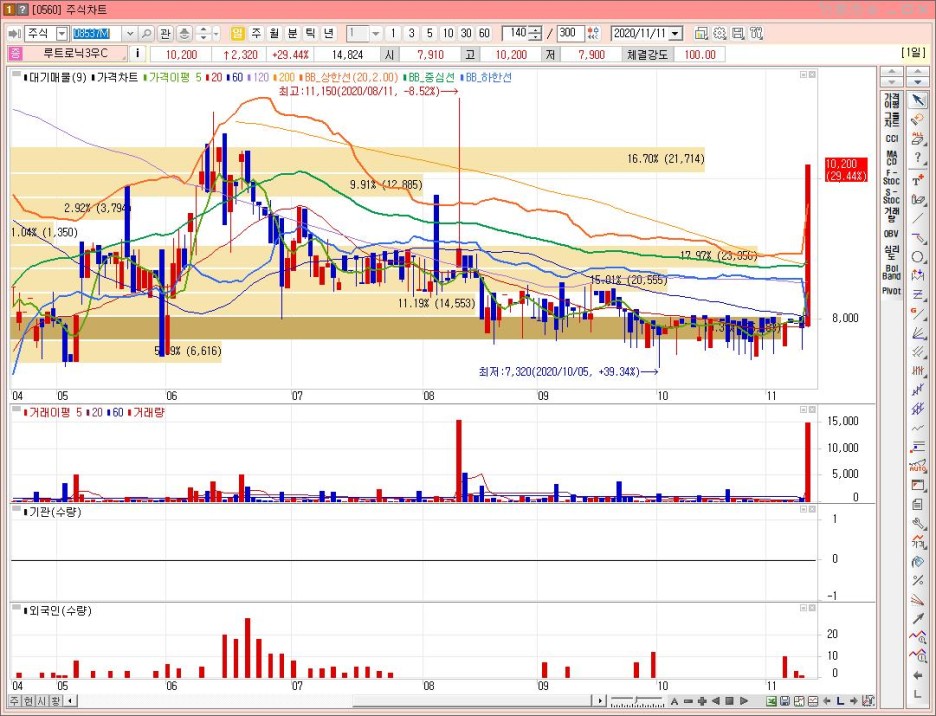The width and height of the screenshot is (936, 716).
Task: Select the 3 interval button
Action: pos(411,33)
